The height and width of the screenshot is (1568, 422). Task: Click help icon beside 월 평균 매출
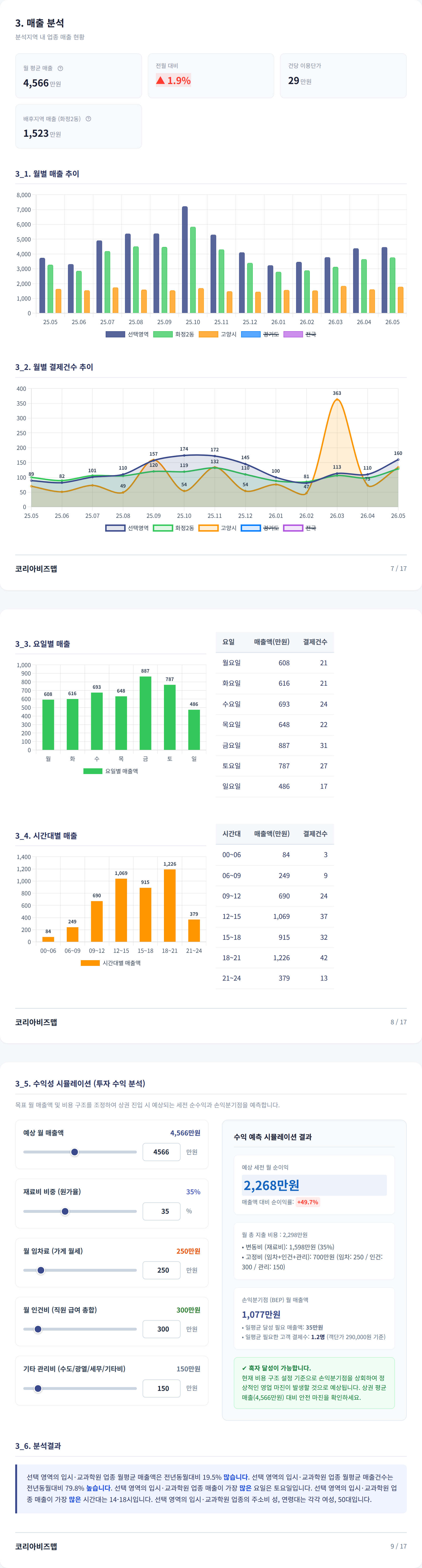click(60, 68)
